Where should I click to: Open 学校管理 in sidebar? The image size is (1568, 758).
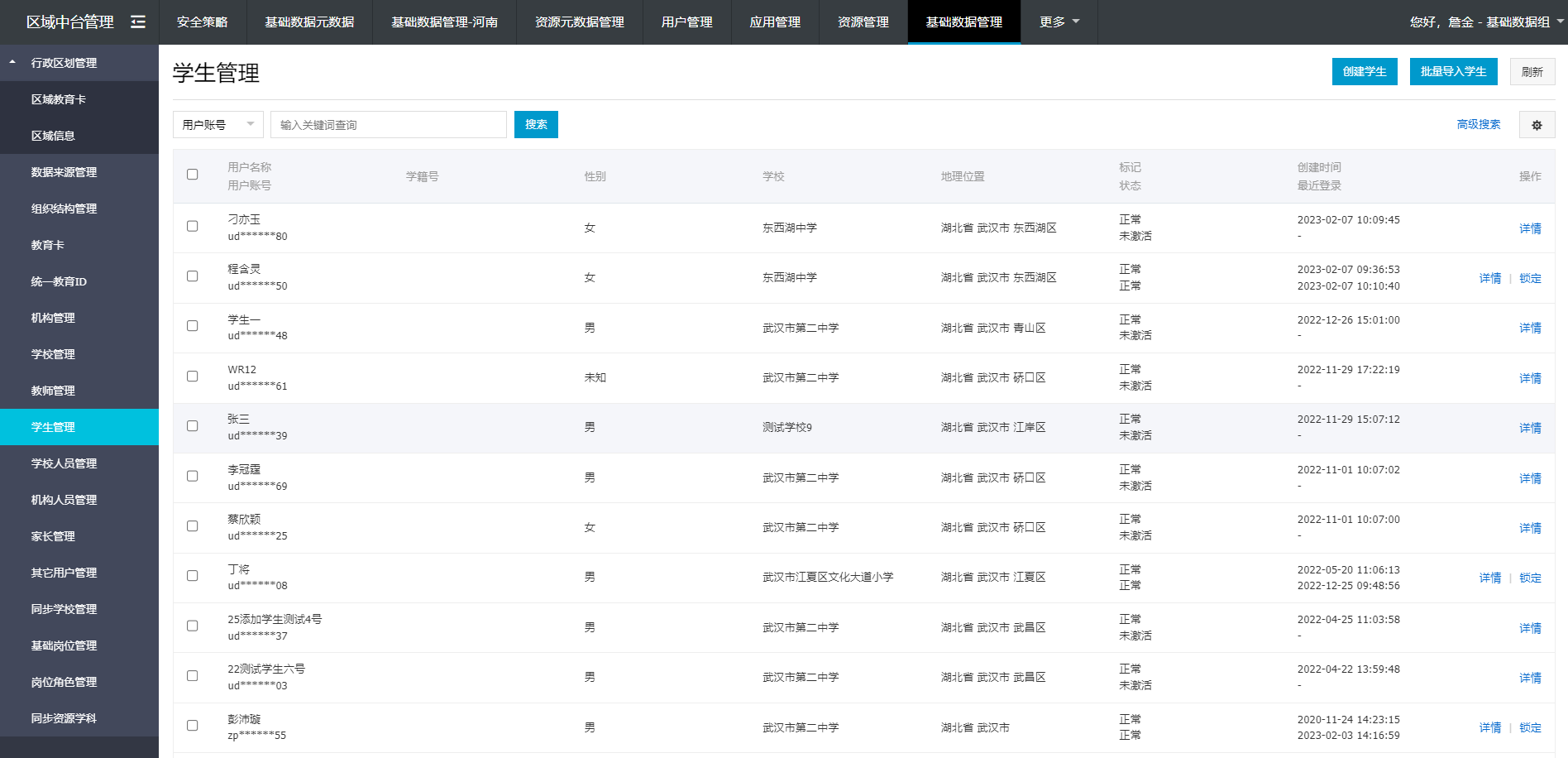[79, 354]
